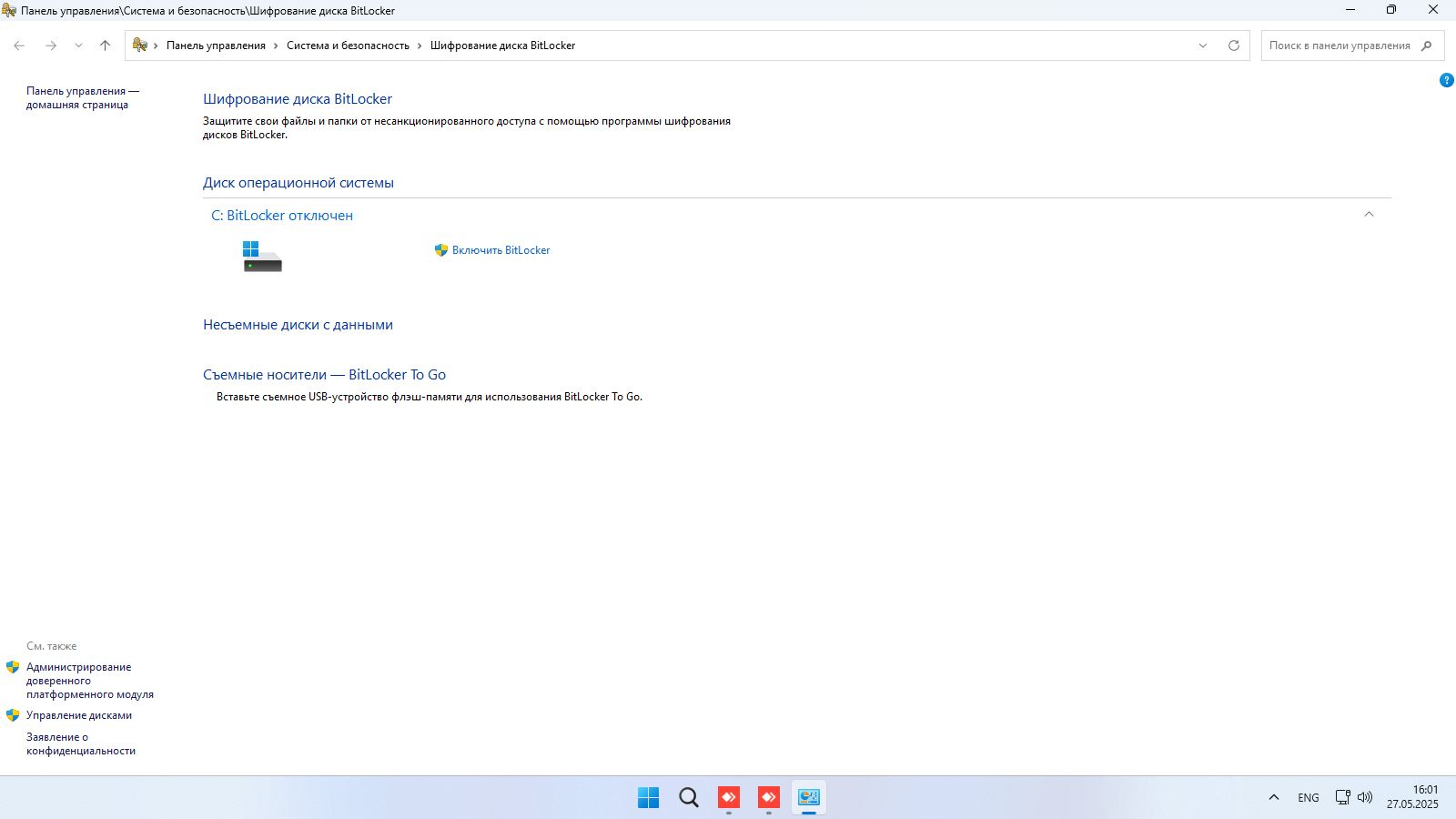The image size is (1456, 819).
Task: Switch input language via ENG indicator
Action: point(1309,798)
